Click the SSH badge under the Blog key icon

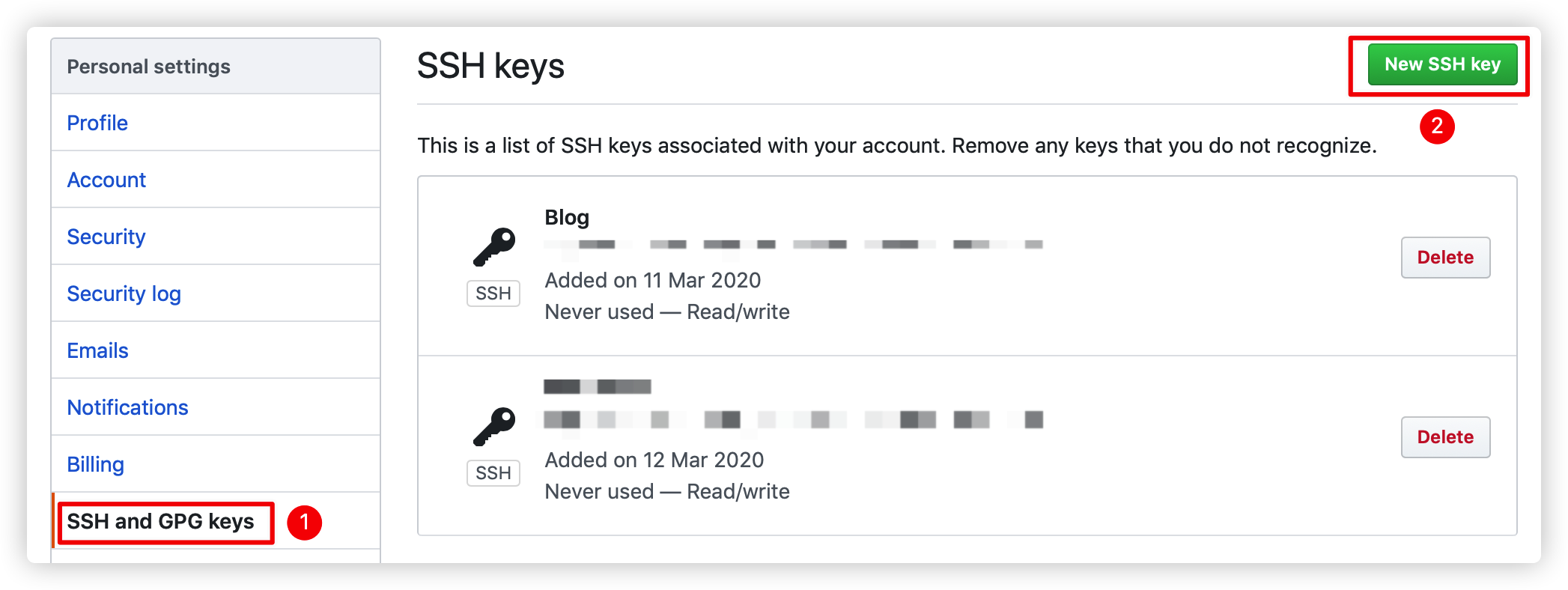pyautogui.click(x=493, y=294)
